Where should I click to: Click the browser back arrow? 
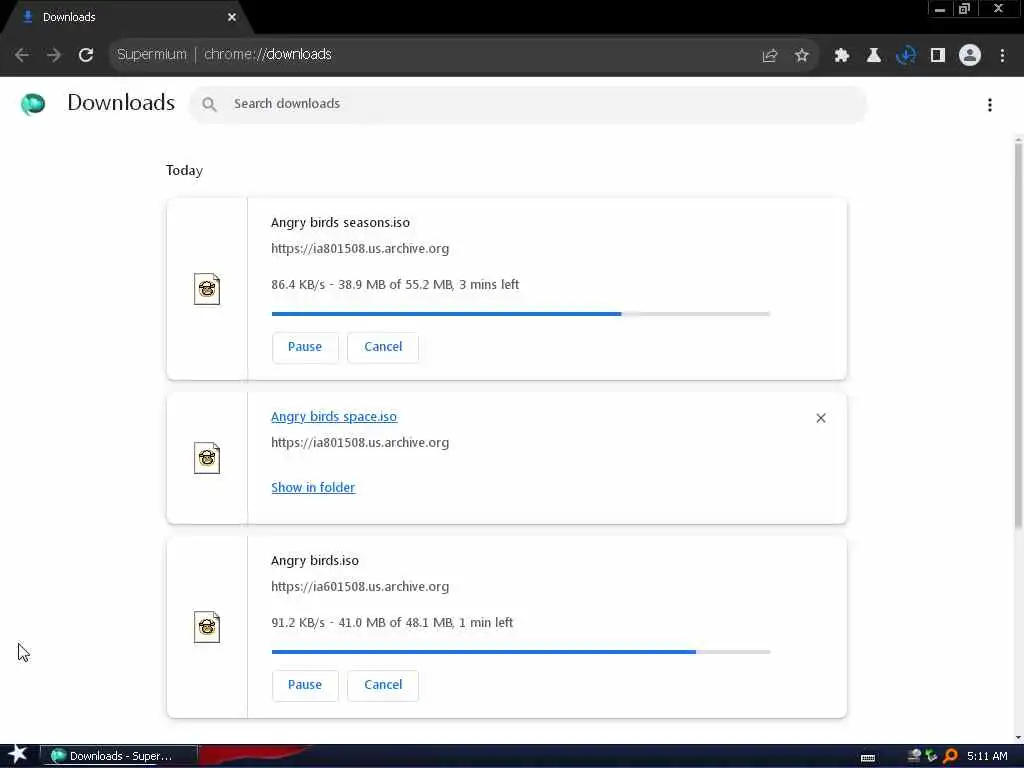(22, 55)
